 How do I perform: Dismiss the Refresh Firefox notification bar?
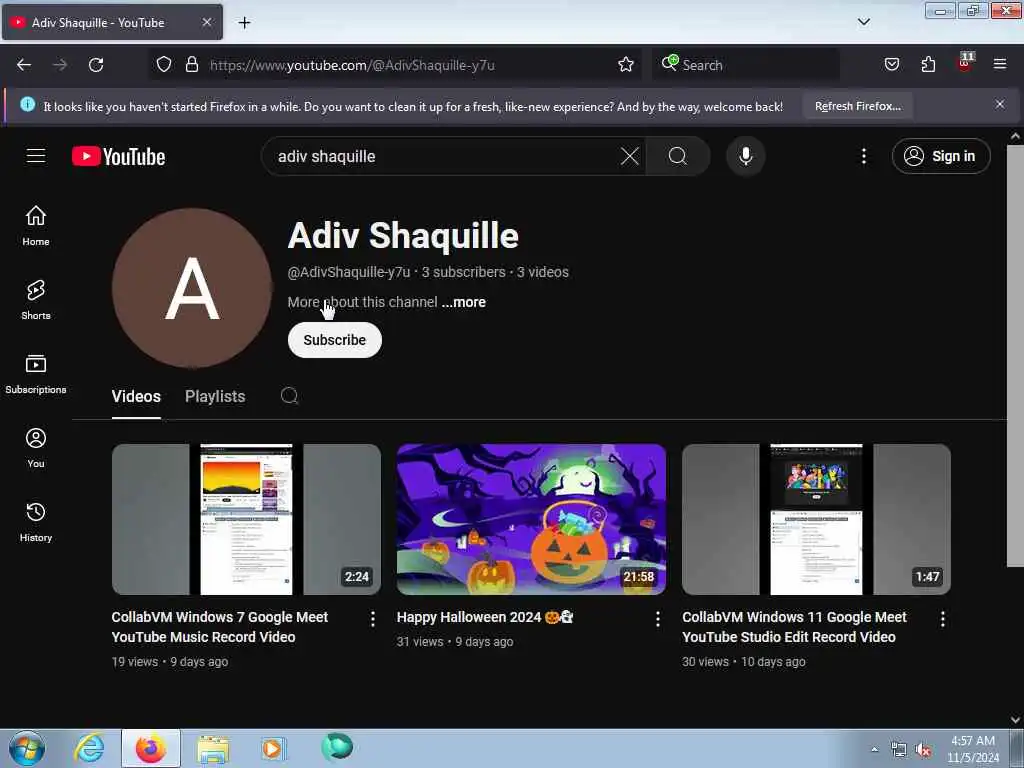pos(1000,104)
